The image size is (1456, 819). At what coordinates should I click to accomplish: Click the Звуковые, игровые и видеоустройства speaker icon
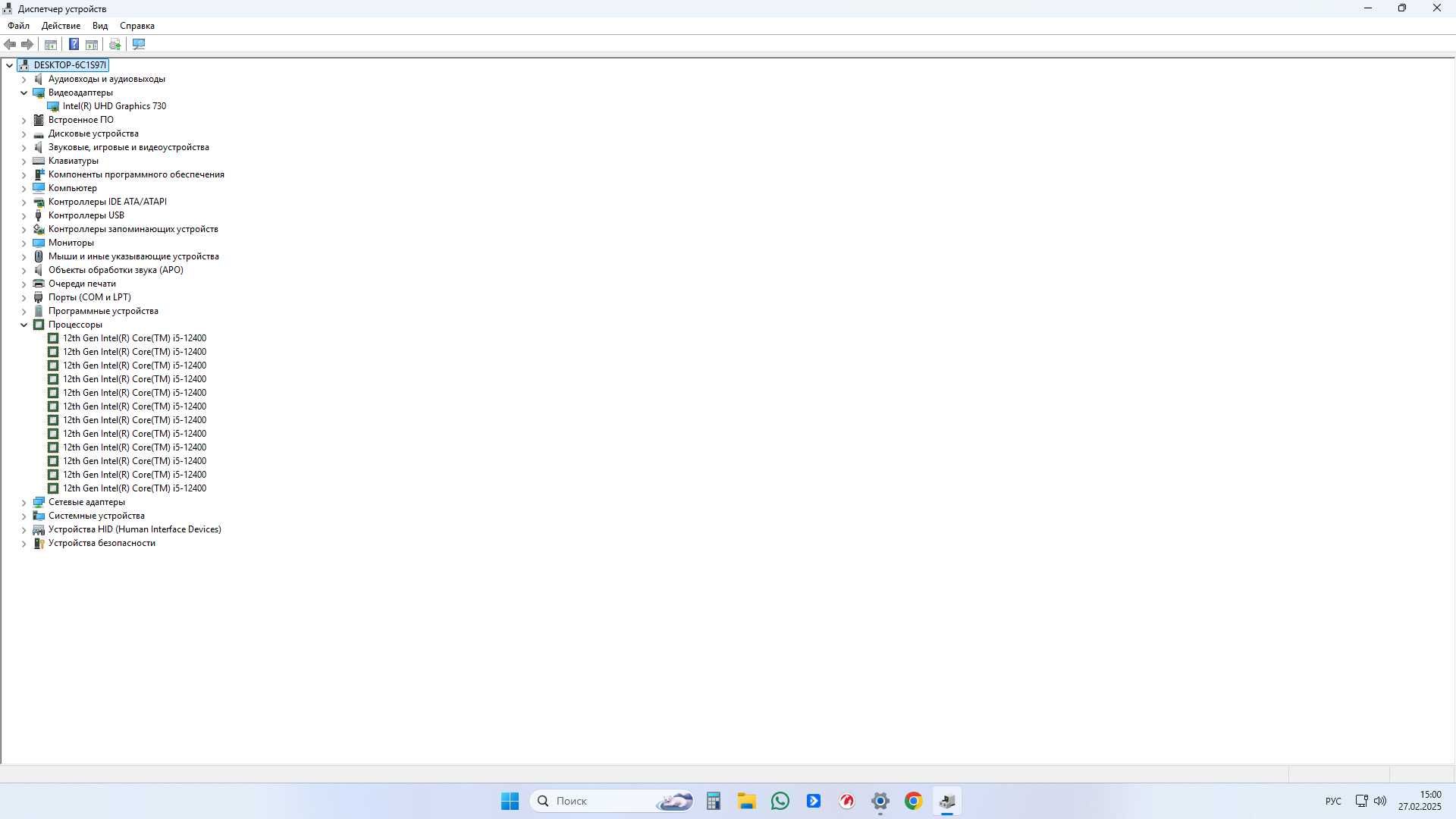click(39, 147)
